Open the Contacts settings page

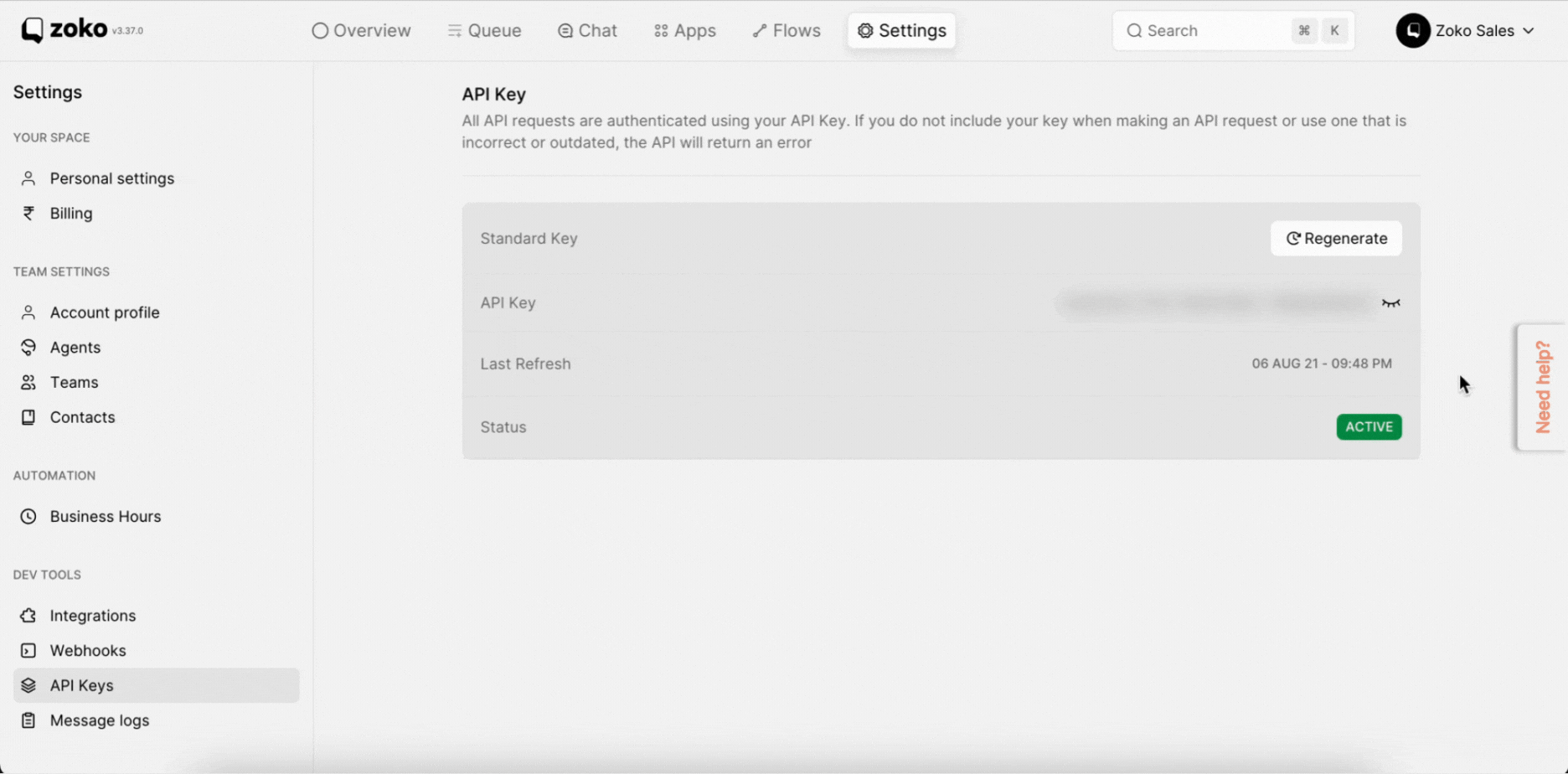[82, 417]
